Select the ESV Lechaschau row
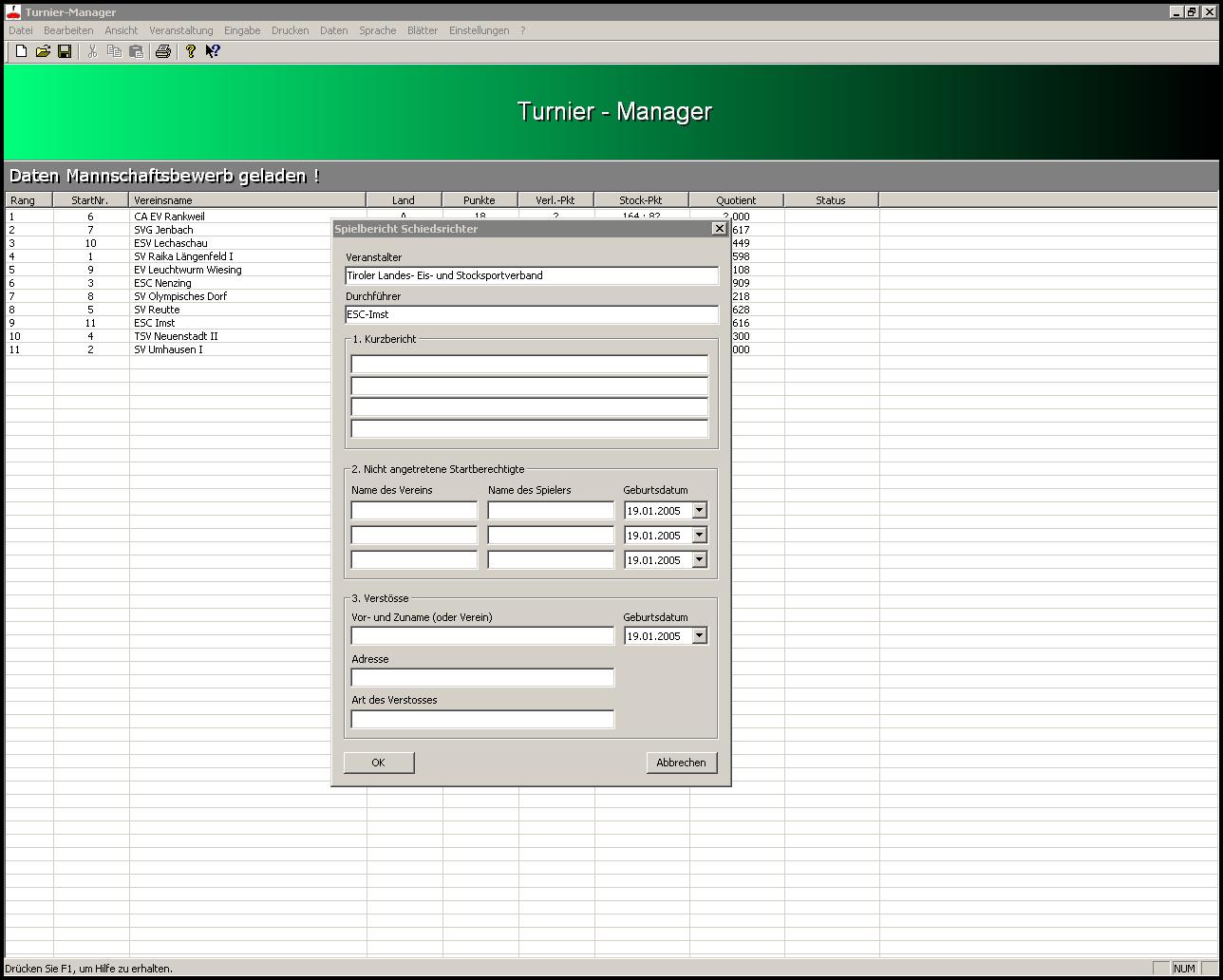The image size is (1223, 980). click(171, 243)
